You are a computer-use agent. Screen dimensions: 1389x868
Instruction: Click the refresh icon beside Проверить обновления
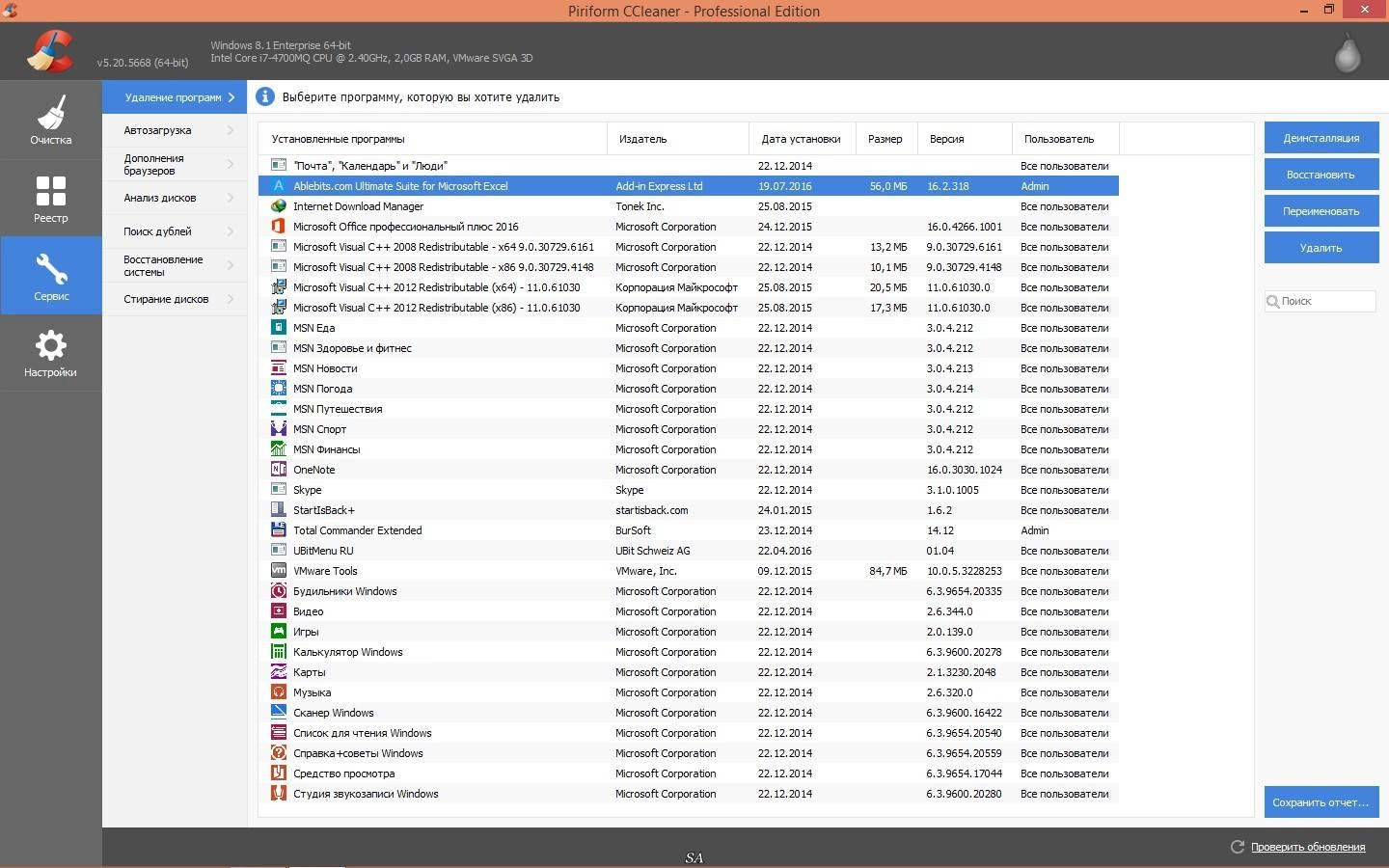click(x=1238, y=847)
